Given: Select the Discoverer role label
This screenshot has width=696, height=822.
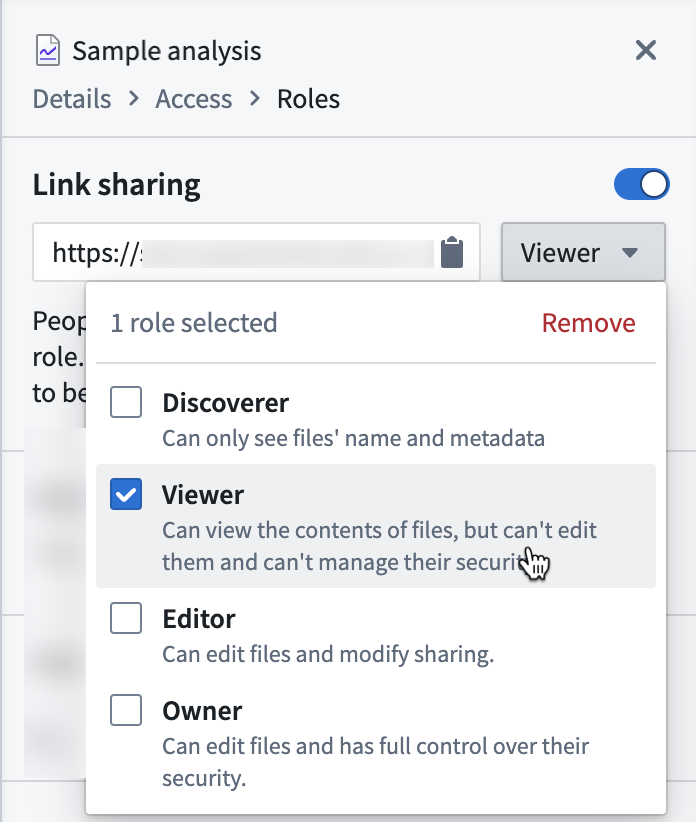Looking at the screenshot, I should [x=226, y=403].
